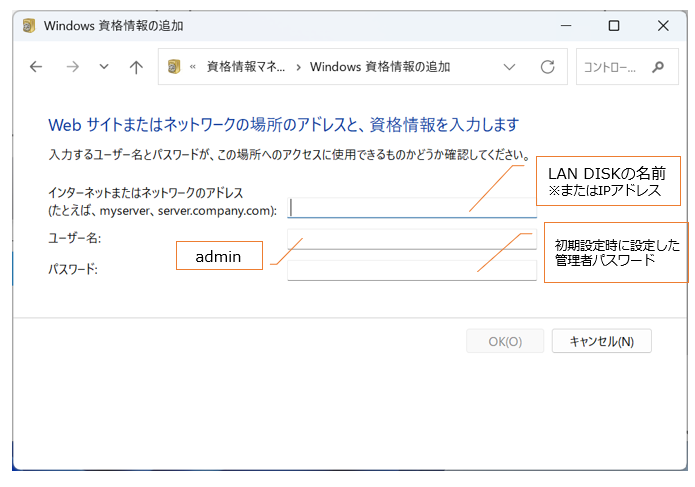
Task: Click the window icon in title bar
Action: pyautogui.click(x=26, y=25)
